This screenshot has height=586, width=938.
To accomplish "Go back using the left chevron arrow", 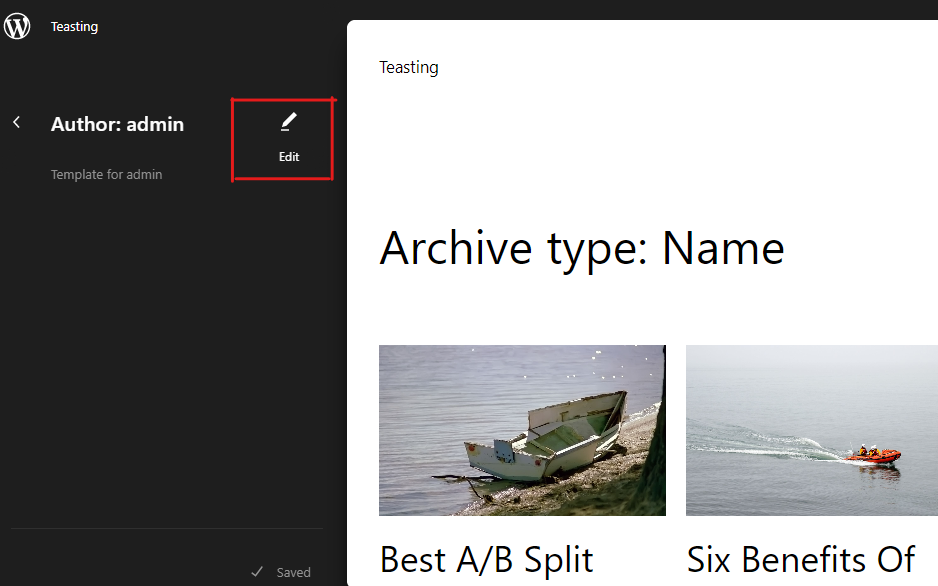I will [x=17, y=123].
